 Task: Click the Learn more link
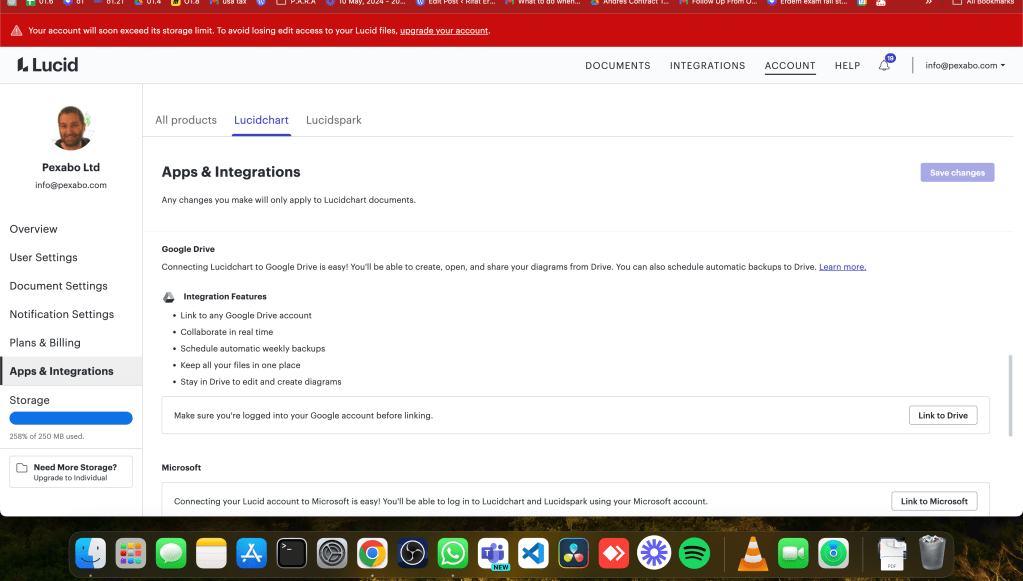coord(842,267)
